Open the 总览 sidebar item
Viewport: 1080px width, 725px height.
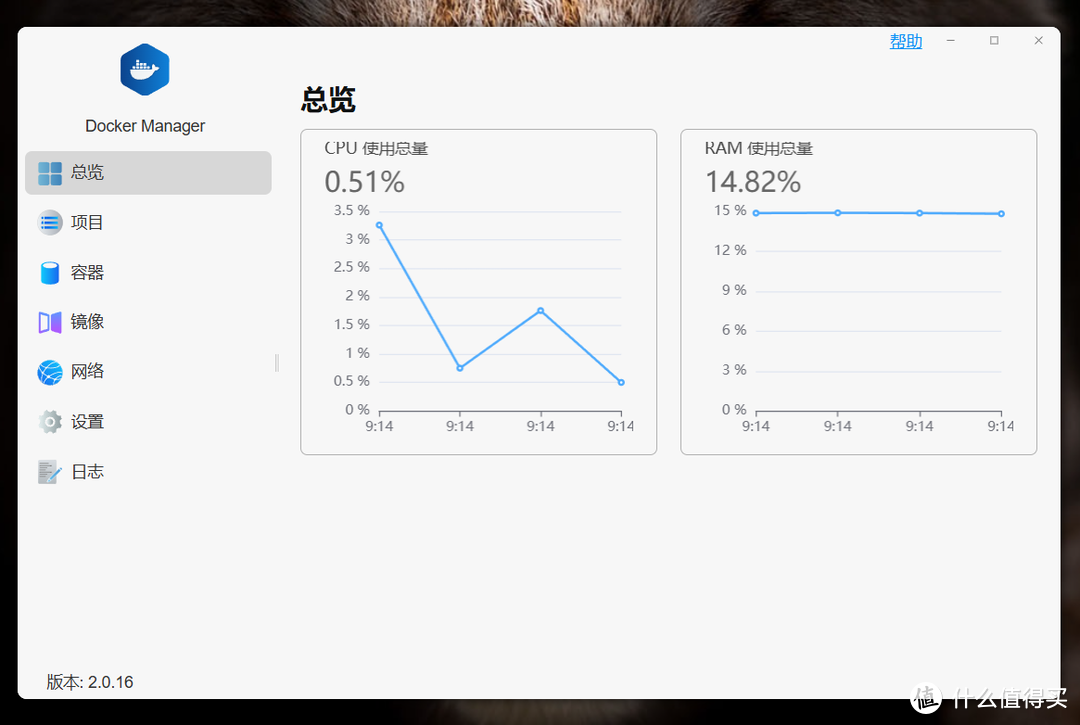coord(148,173)
